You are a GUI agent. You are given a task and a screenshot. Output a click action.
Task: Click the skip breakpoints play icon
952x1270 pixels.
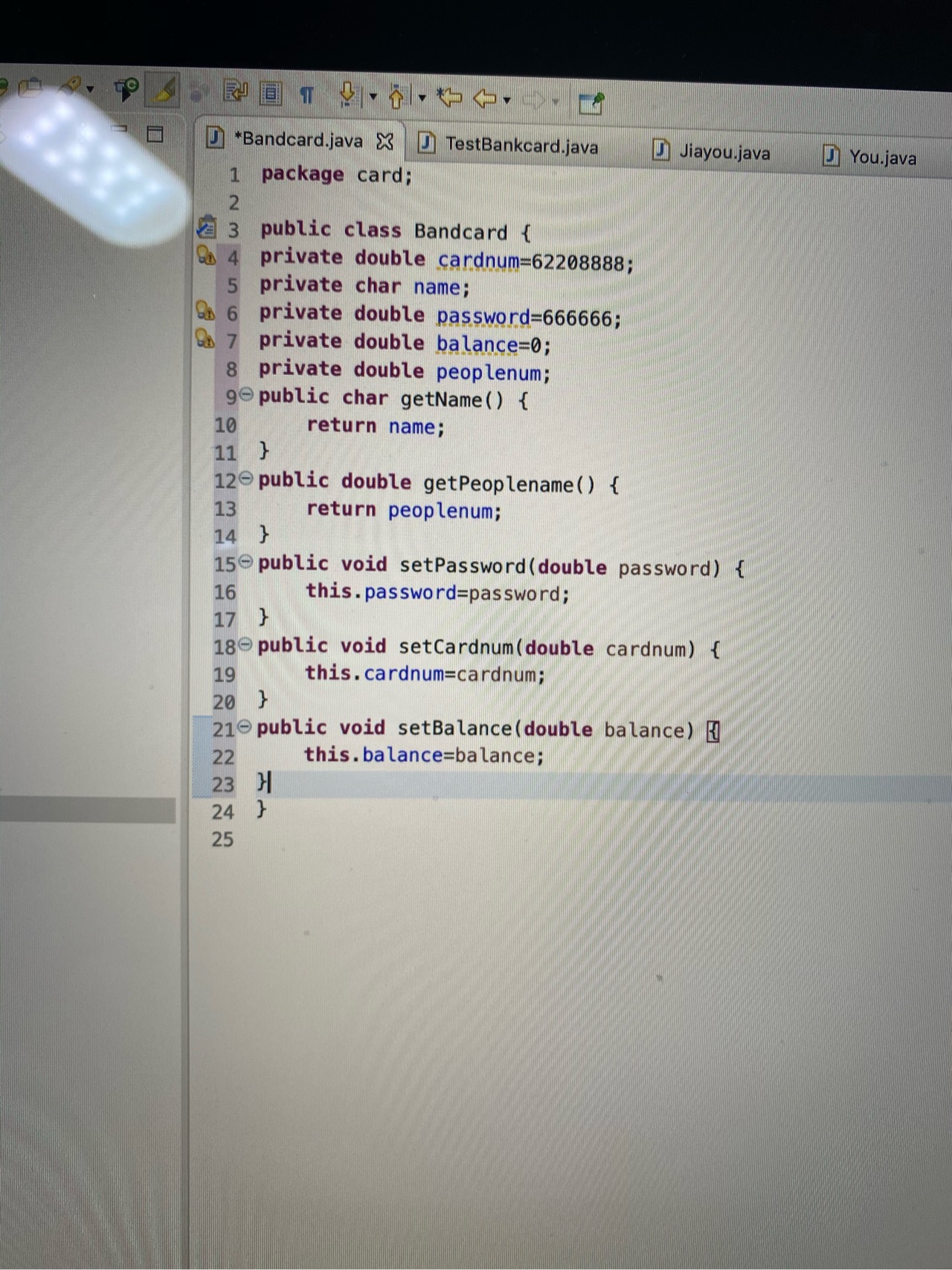click(126, 90)
